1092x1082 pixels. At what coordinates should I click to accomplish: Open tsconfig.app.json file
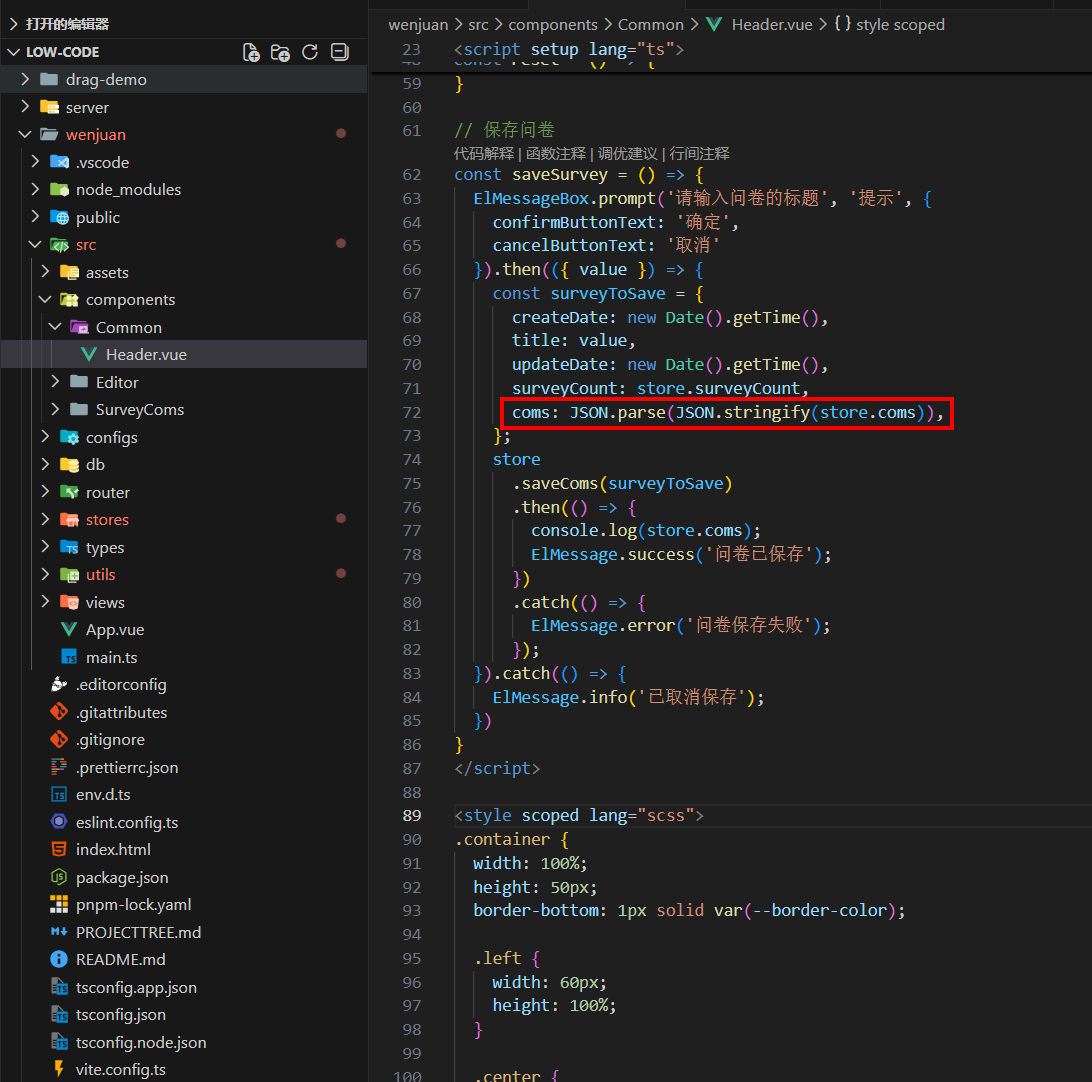tap(136, 987)
